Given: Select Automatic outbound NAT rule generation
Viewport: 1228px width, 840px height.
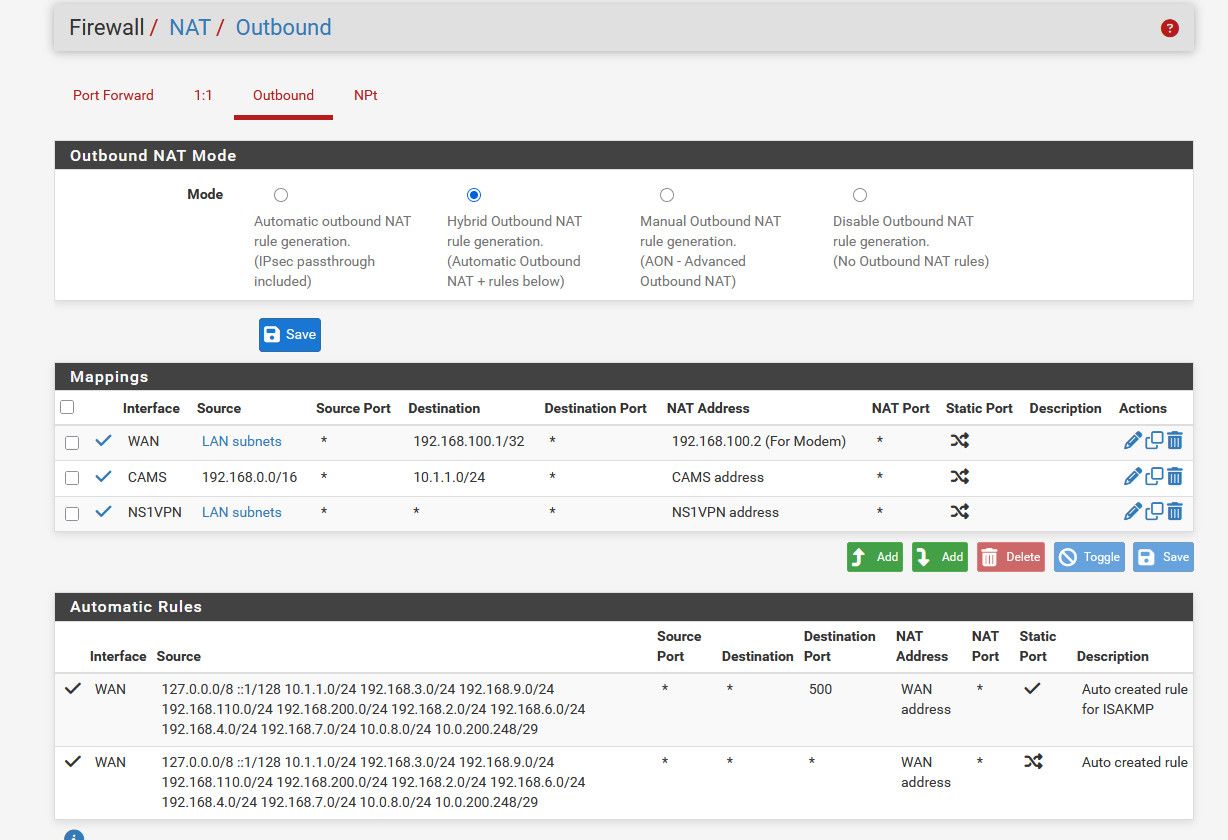Looking at the screenshot, I should click(281, 195).
